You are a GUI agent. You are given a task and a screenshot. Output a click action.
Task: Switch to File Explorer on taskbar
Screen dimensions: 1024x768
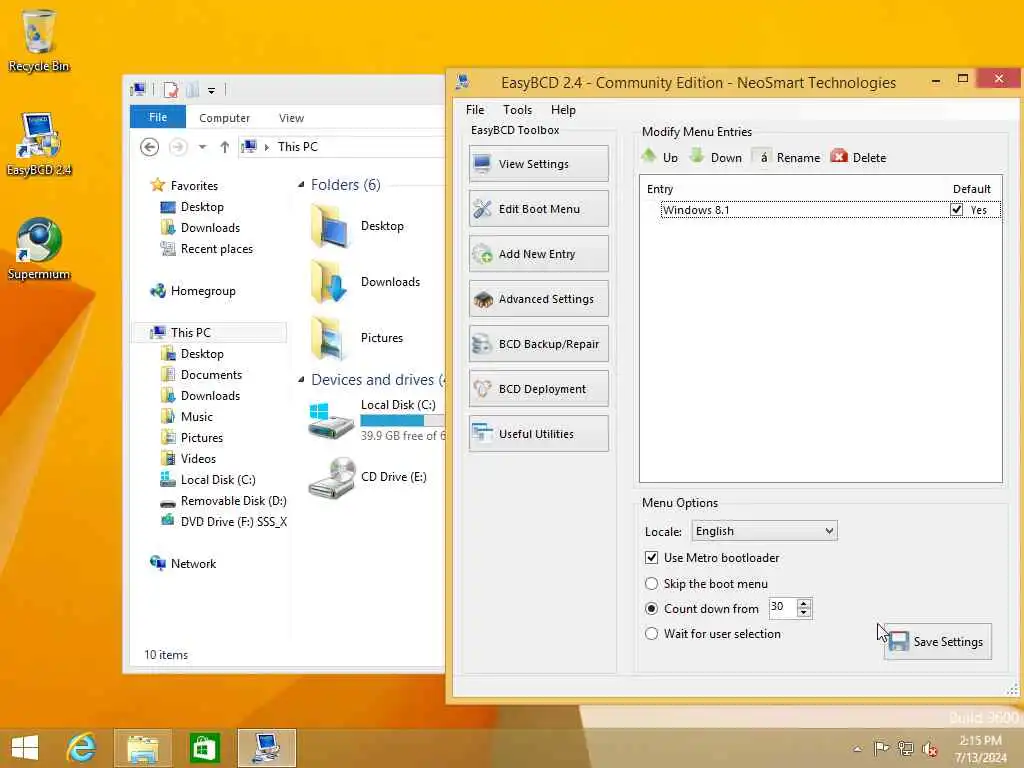142,748
